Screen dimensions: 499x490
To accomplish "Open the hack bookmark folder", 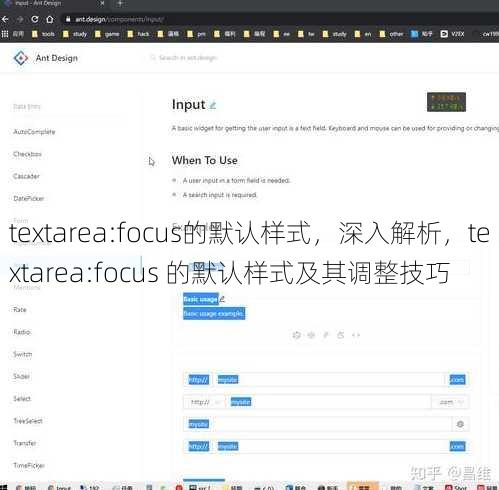I will click(x=139, y=34).
